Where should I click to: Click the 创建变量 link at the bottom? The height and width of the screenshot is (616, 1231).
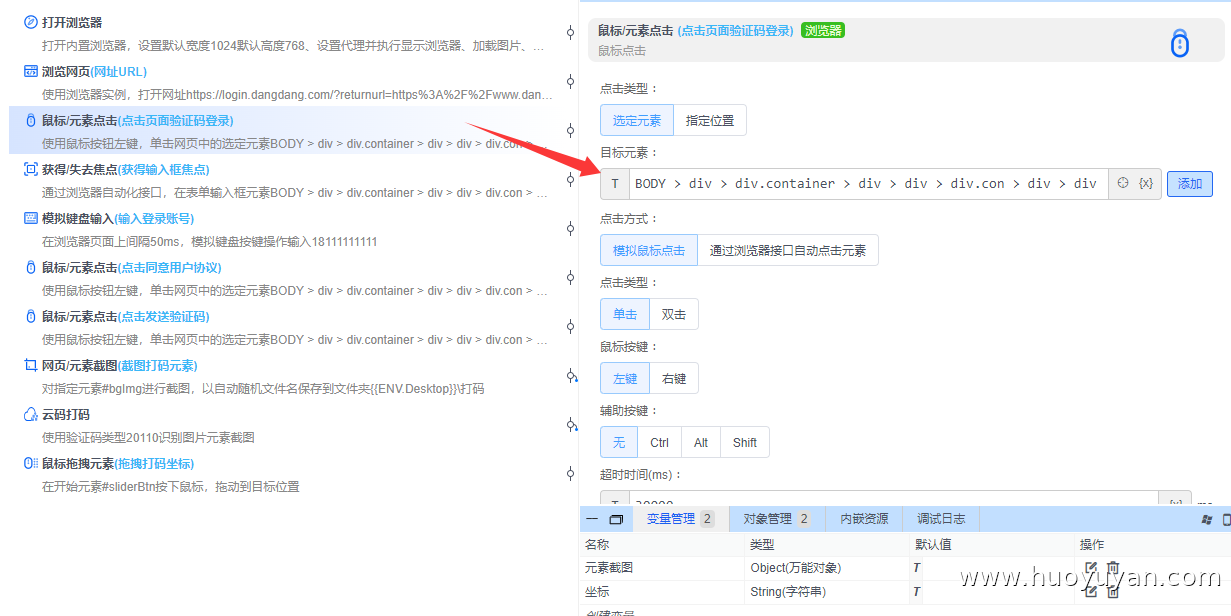pyautogui.click(x=610, y=612)
